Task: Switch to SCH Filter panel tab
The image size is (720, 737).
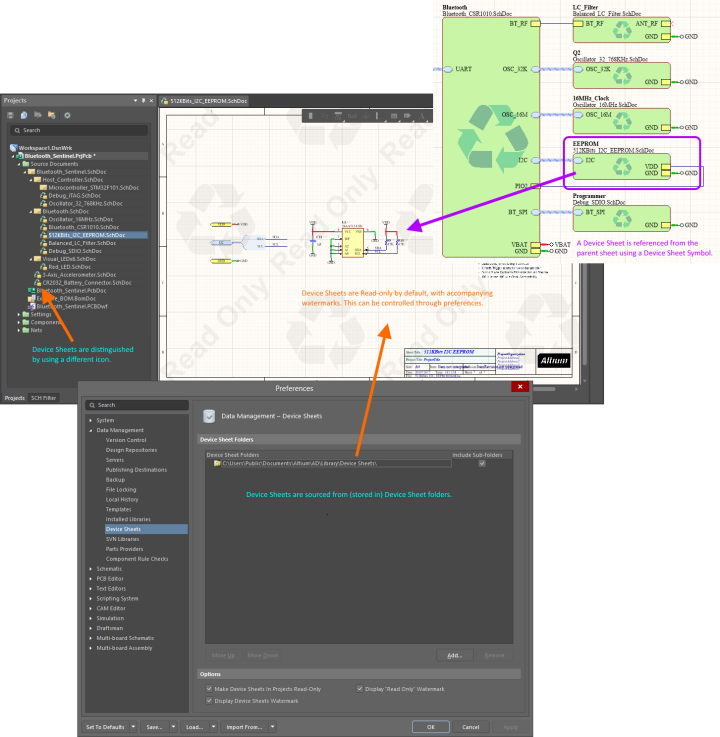Action: (43, 398)
